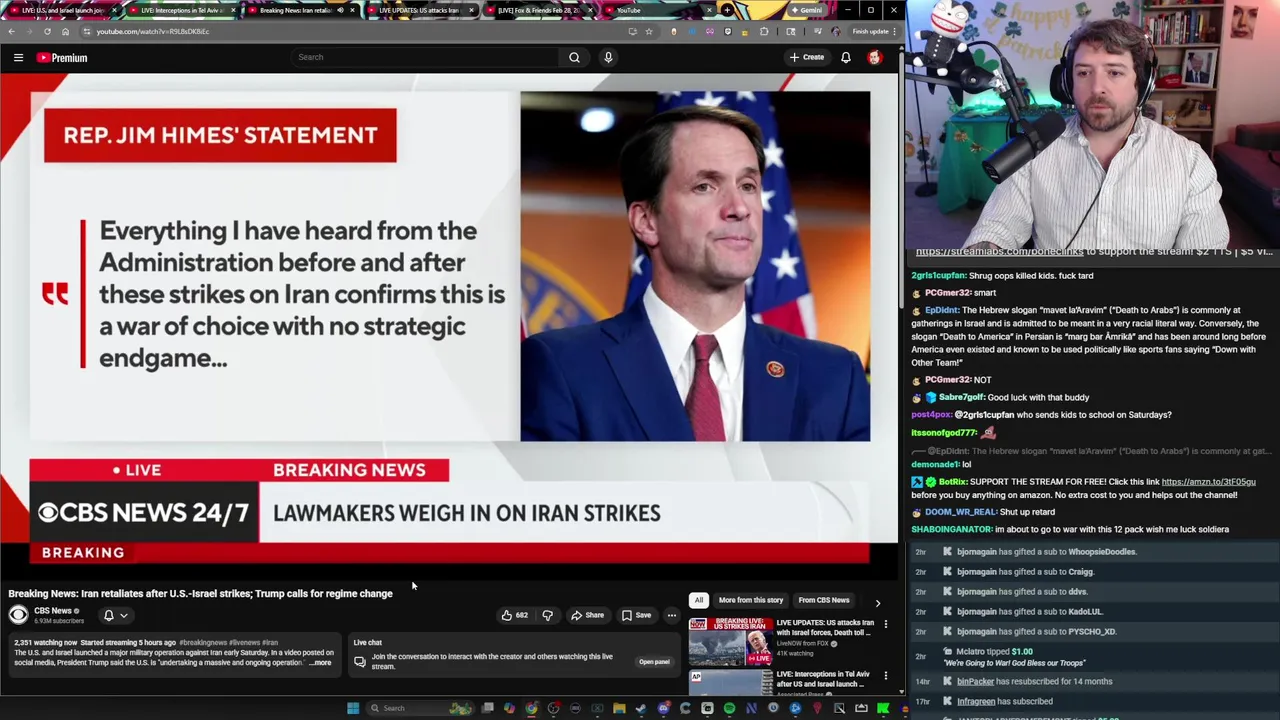Open the amzn.to link in chat
This screenshot has width=1280, height=720.
point(1208,482)
